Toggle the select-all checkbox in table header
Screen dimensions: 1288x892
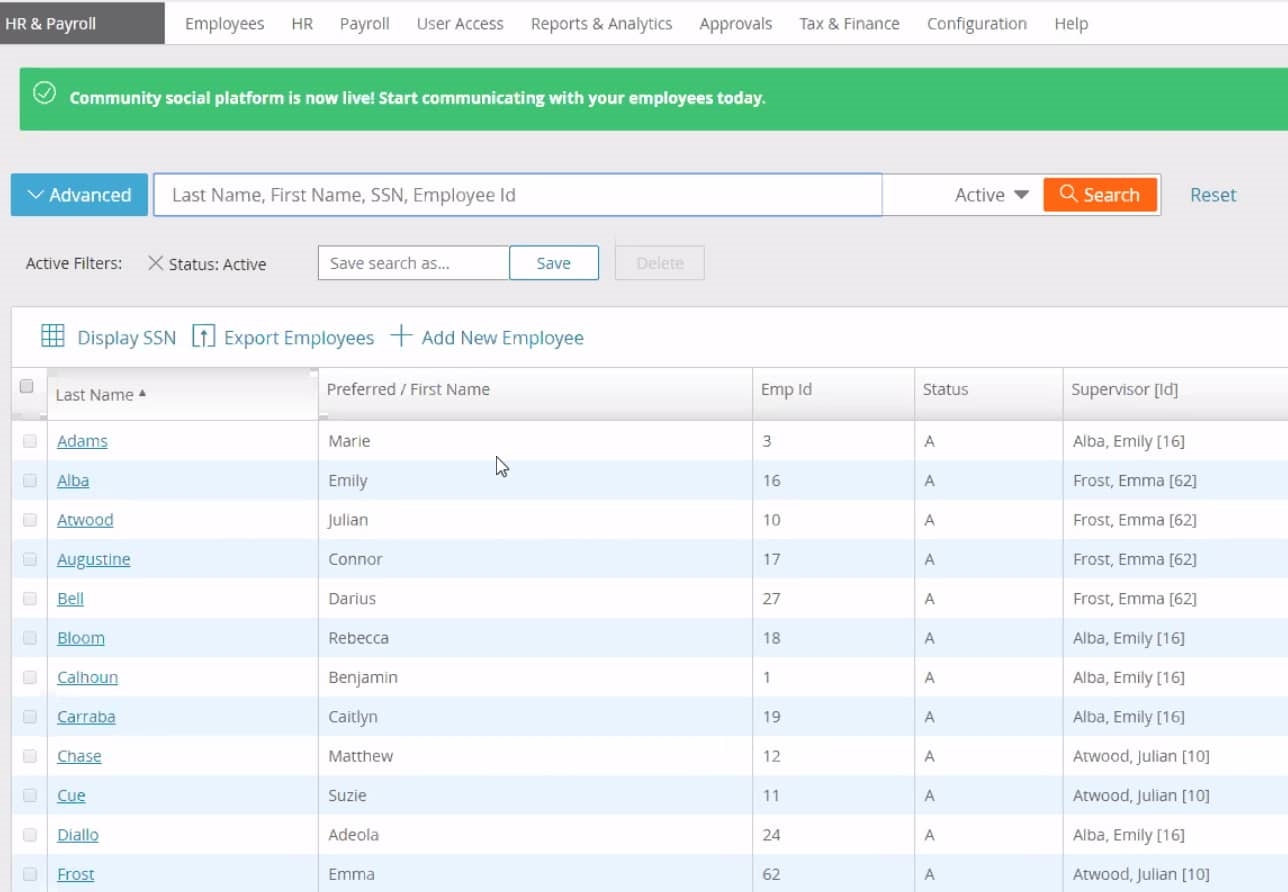tap(27, 386)
